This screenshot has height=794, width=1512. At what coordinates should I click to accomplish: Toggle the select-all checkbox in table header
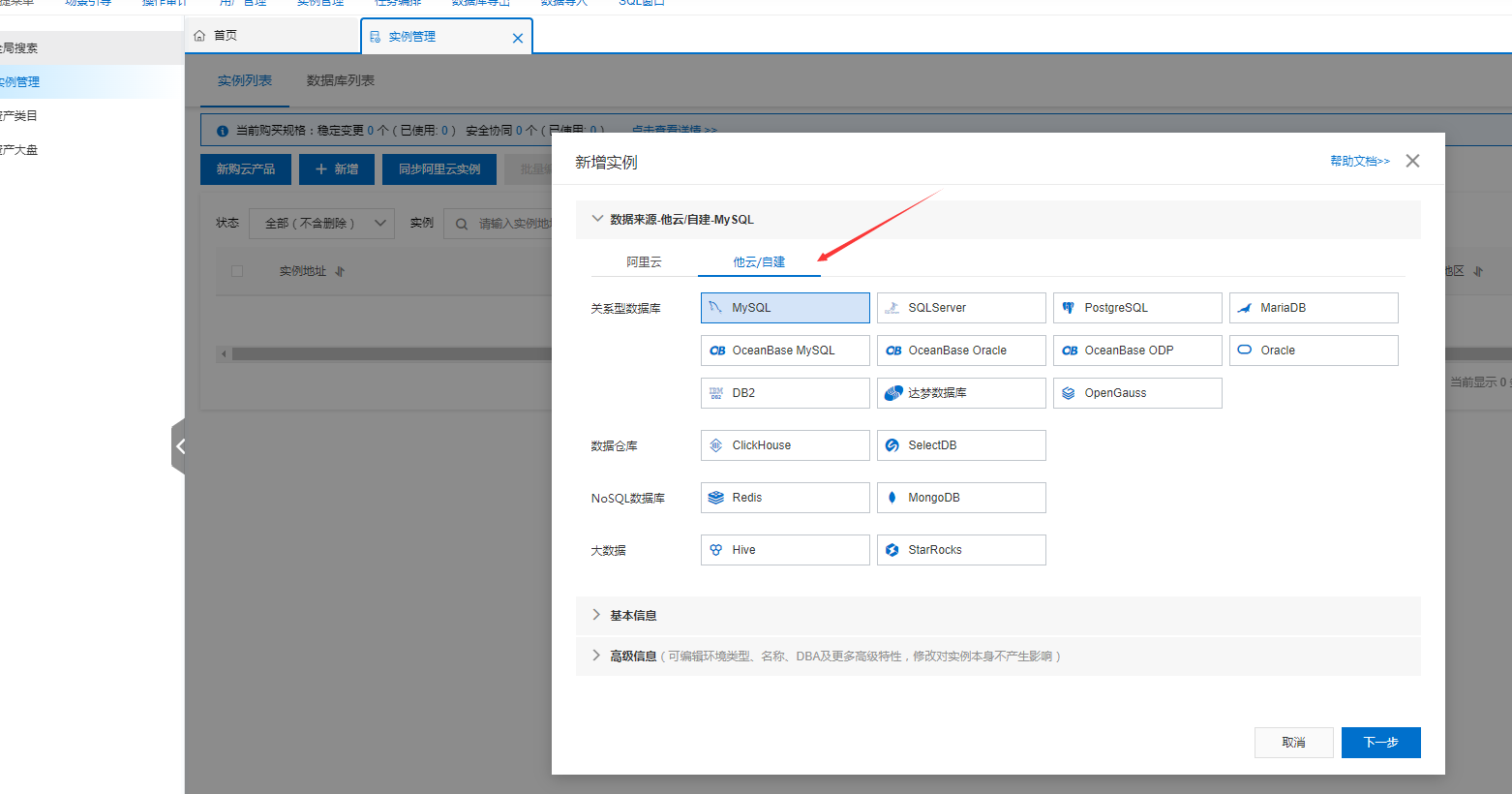237,271
